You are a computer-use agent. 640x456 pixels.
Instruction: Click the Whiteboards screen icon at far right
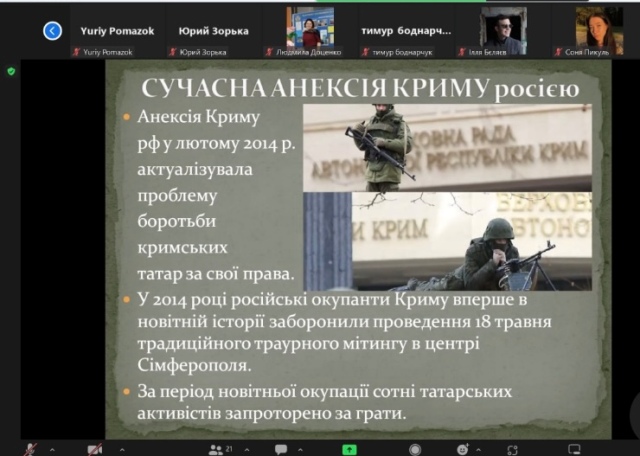point(574,449)
